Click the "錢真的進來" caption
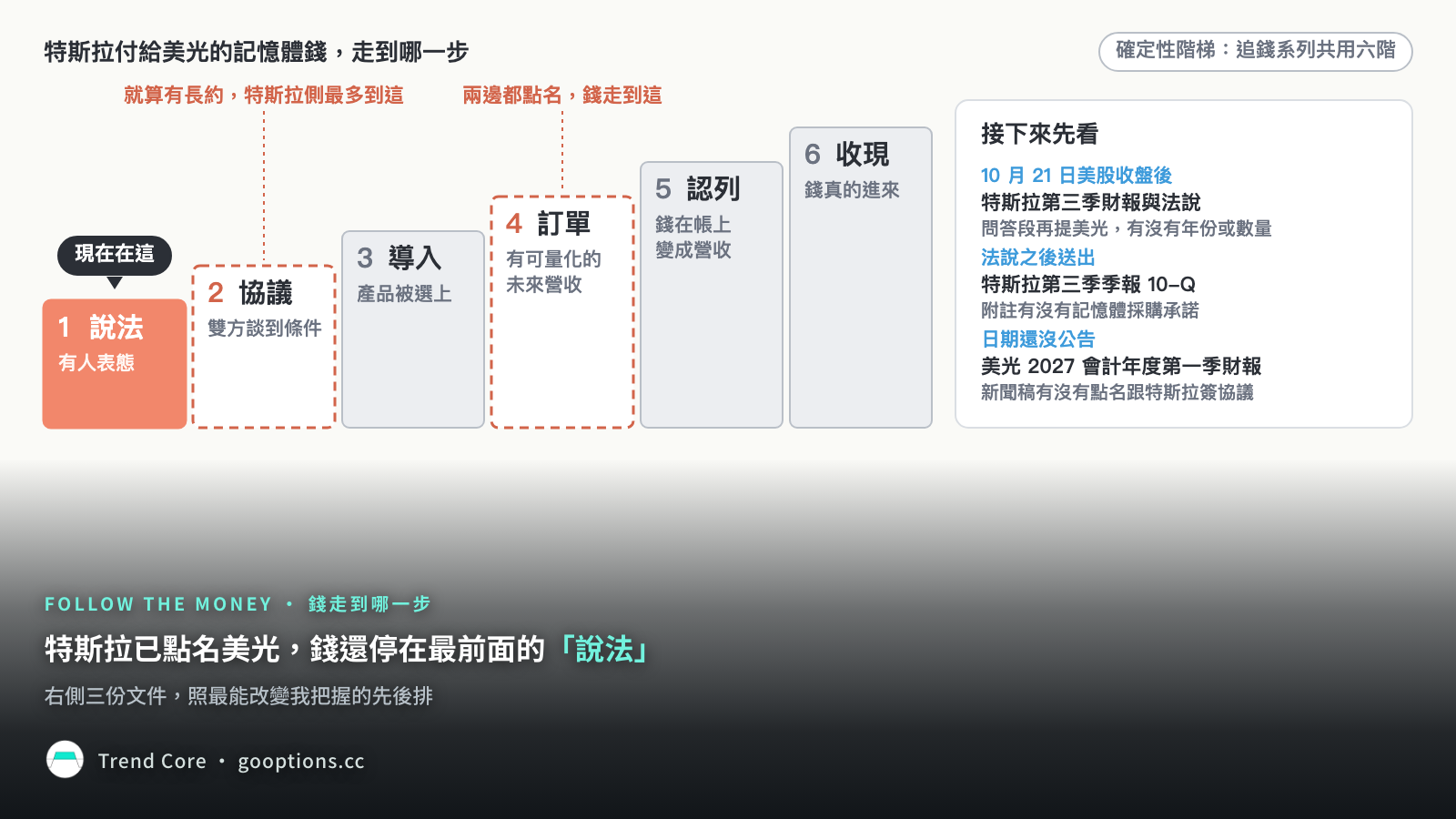 [x=852, y=190]
